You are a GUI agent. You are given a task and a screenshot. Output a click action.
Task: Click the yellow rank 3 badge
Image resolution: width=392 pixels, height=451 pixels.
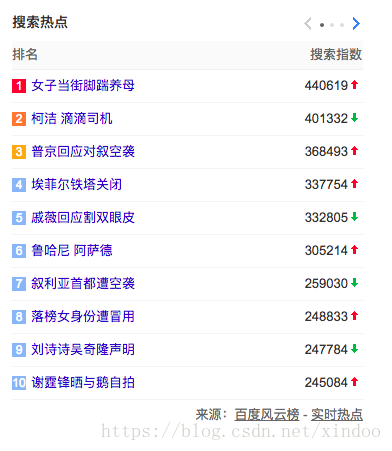(19, 152)
